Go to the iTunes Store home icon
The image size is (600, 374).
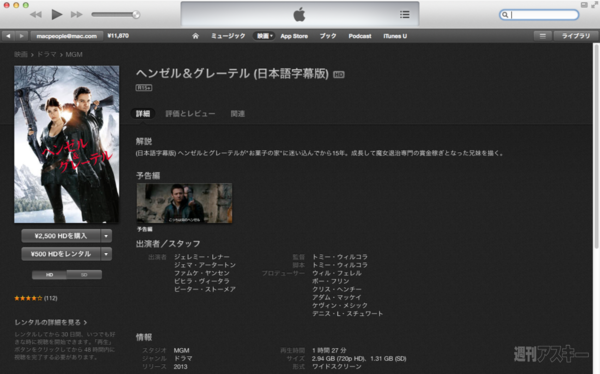click(x=196, y=36)
